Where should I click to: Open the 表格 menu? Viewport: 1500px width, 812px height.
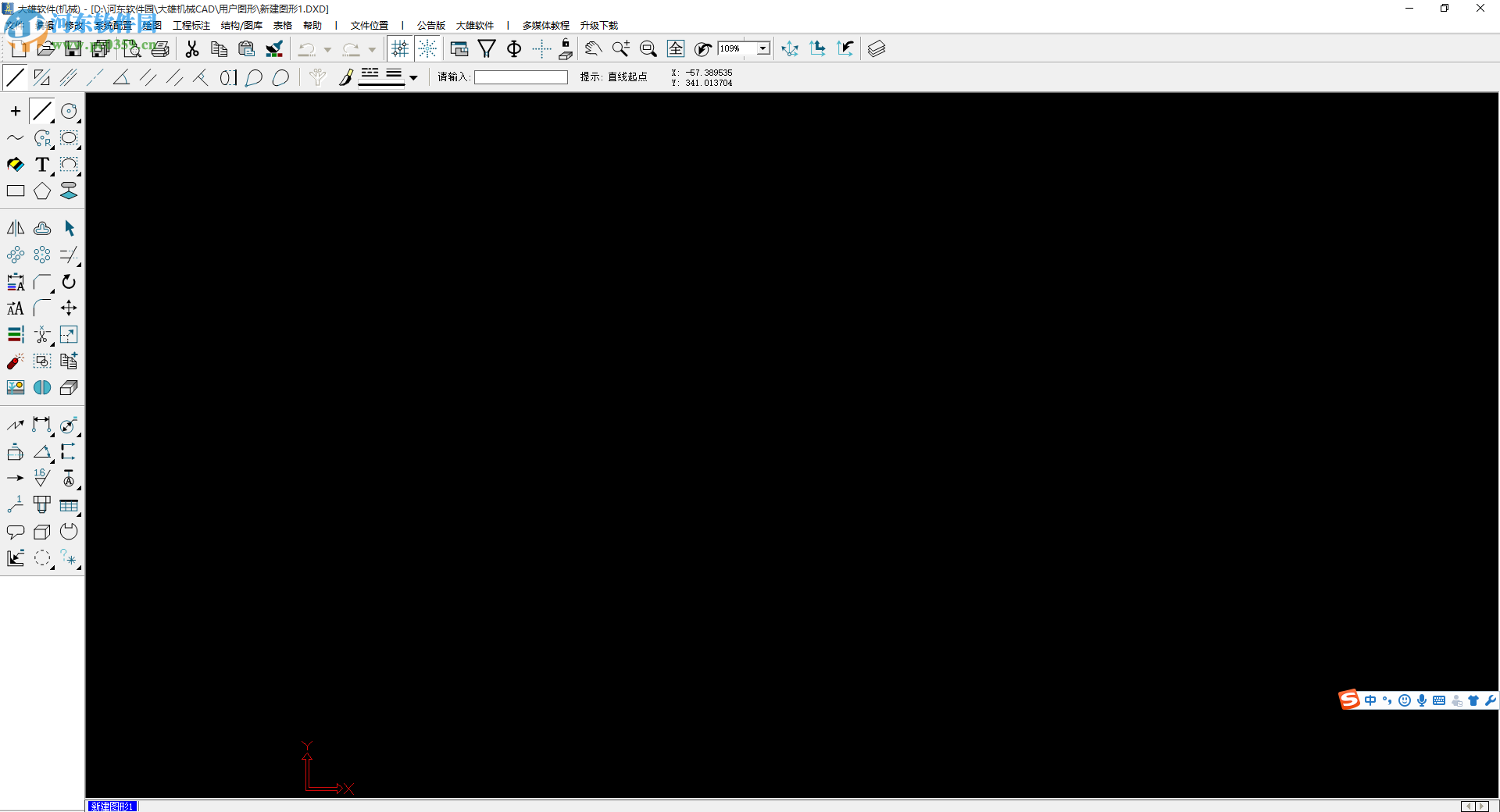(283, 26)
